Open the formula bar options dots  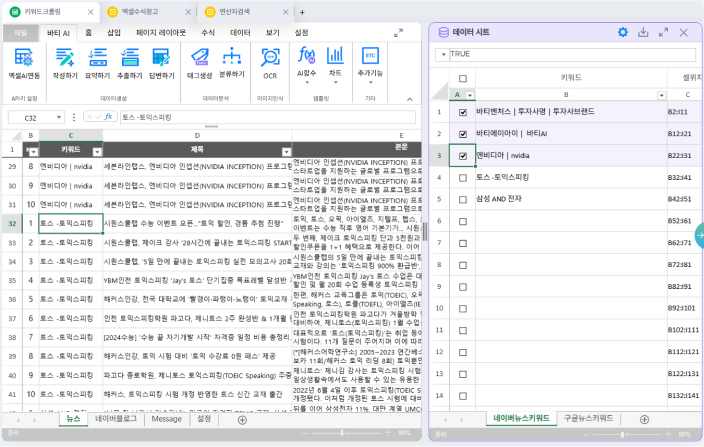(x=74, y=118)
